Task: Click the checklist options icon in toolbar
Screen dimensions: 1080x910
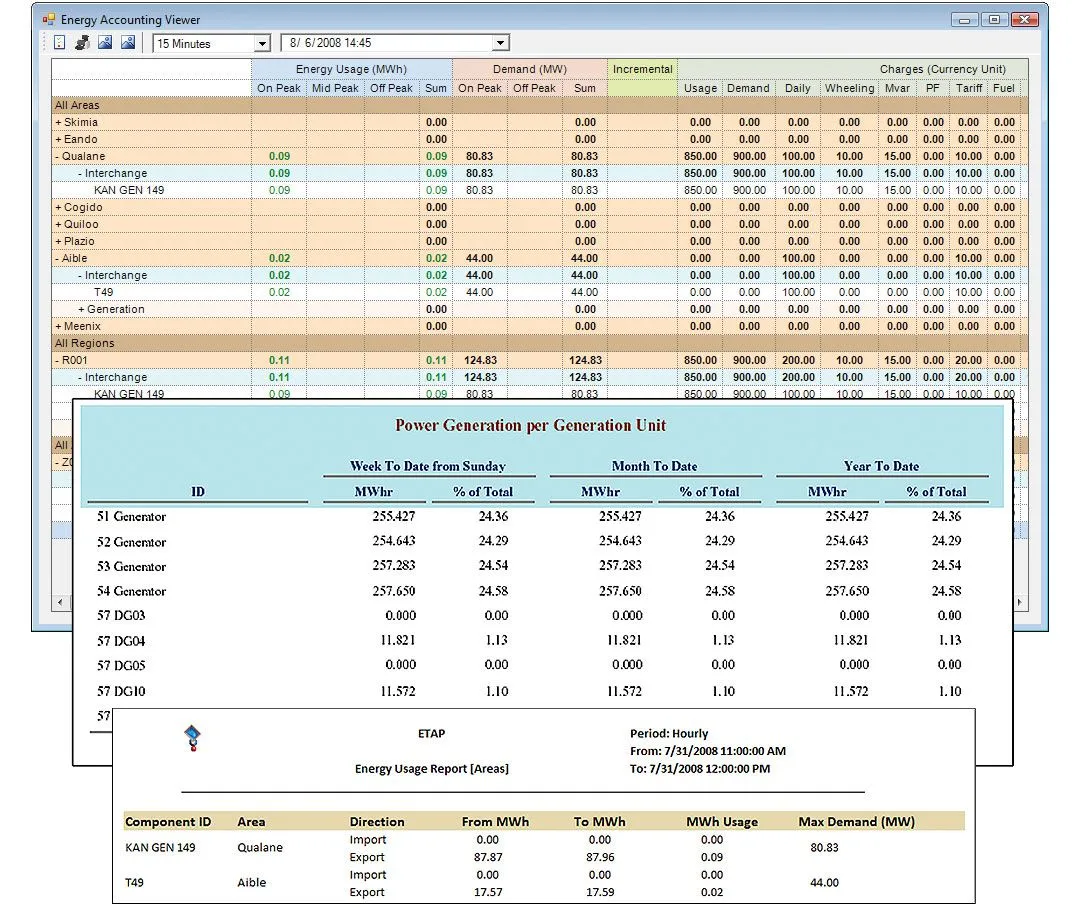Action: click(x=60, y=43)
